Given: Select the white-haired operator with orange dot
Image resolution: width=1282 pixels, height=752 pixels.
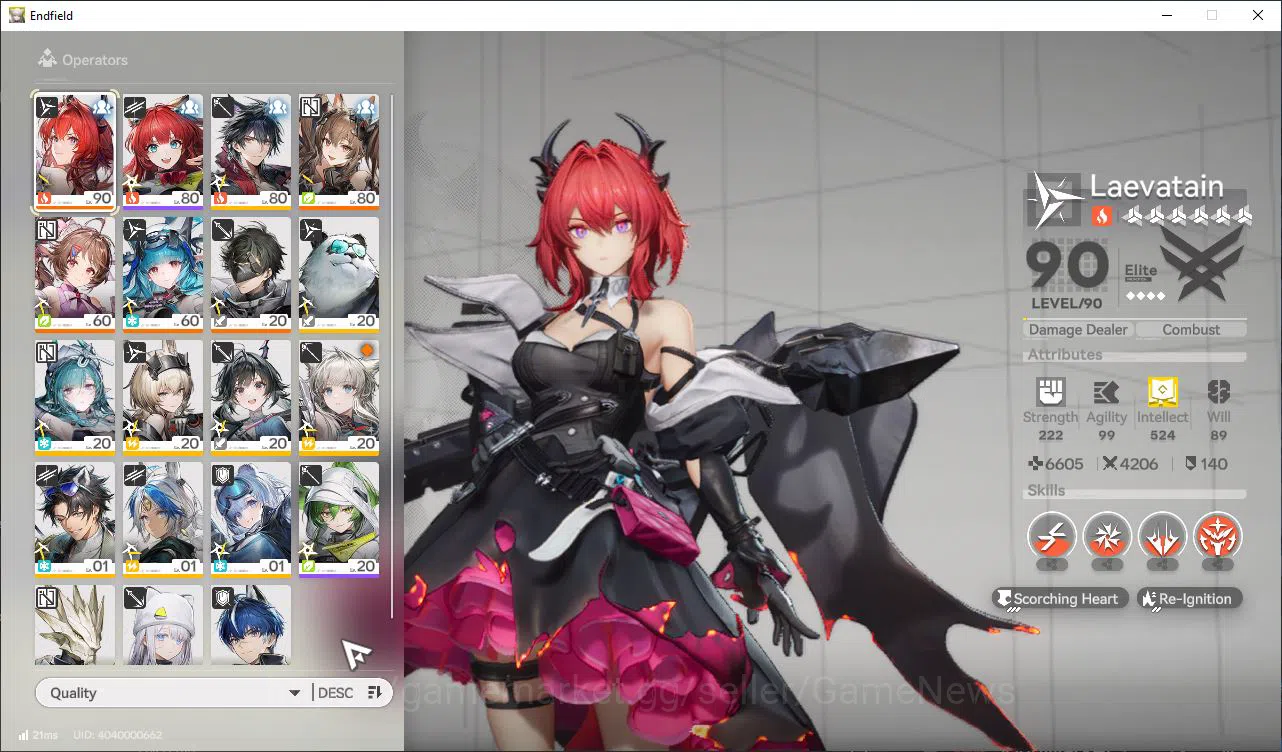Looking at the screenshot, I should 339,397.
